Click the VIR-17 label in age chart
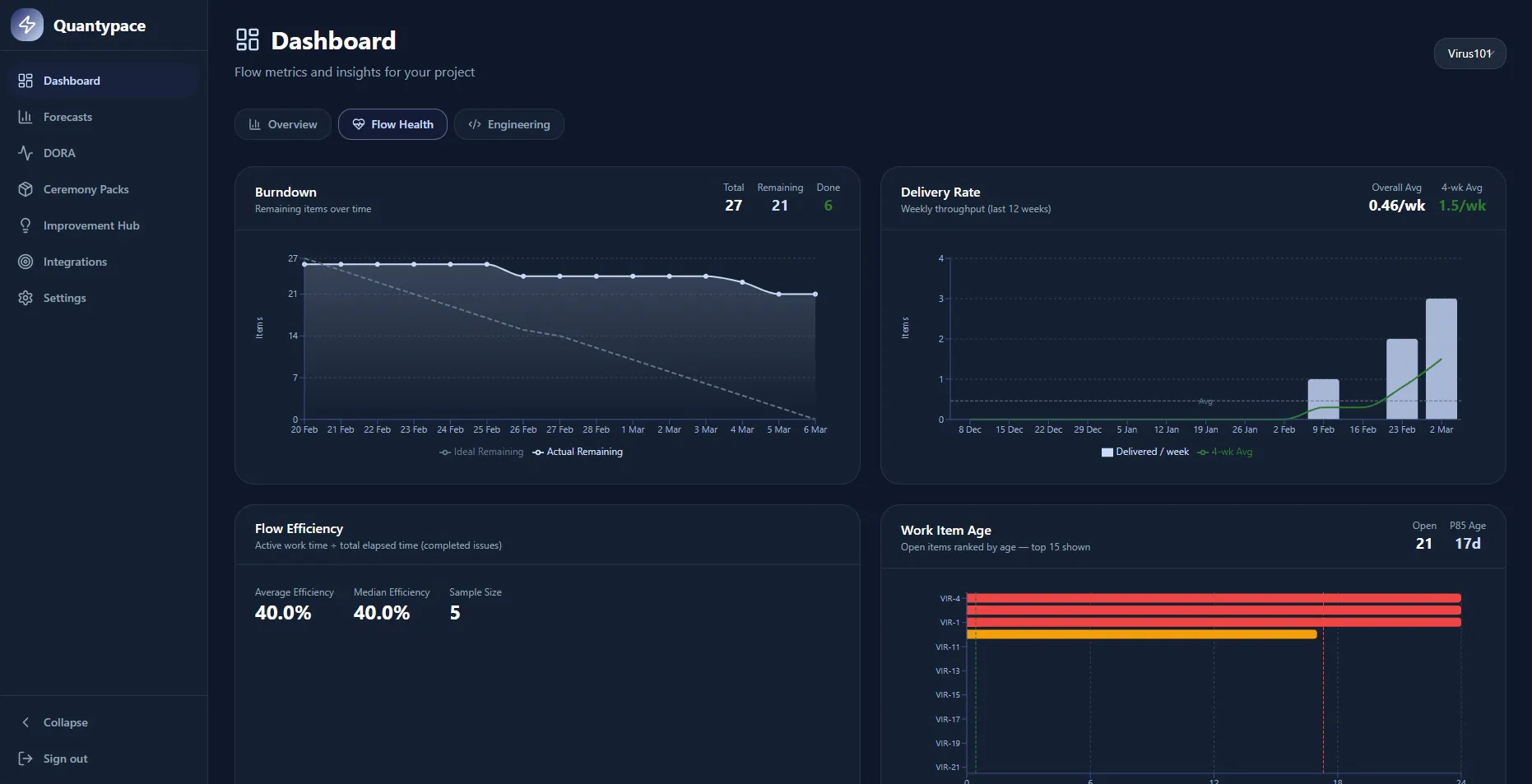The width and height of the screenshot is (1532, 784). coord(948,719)
